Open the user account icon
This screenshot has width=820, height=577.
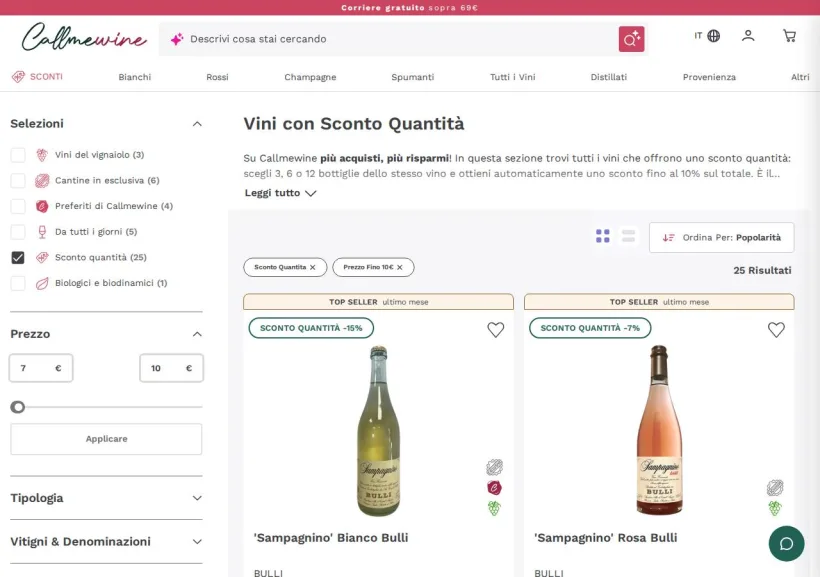point(748,36)
